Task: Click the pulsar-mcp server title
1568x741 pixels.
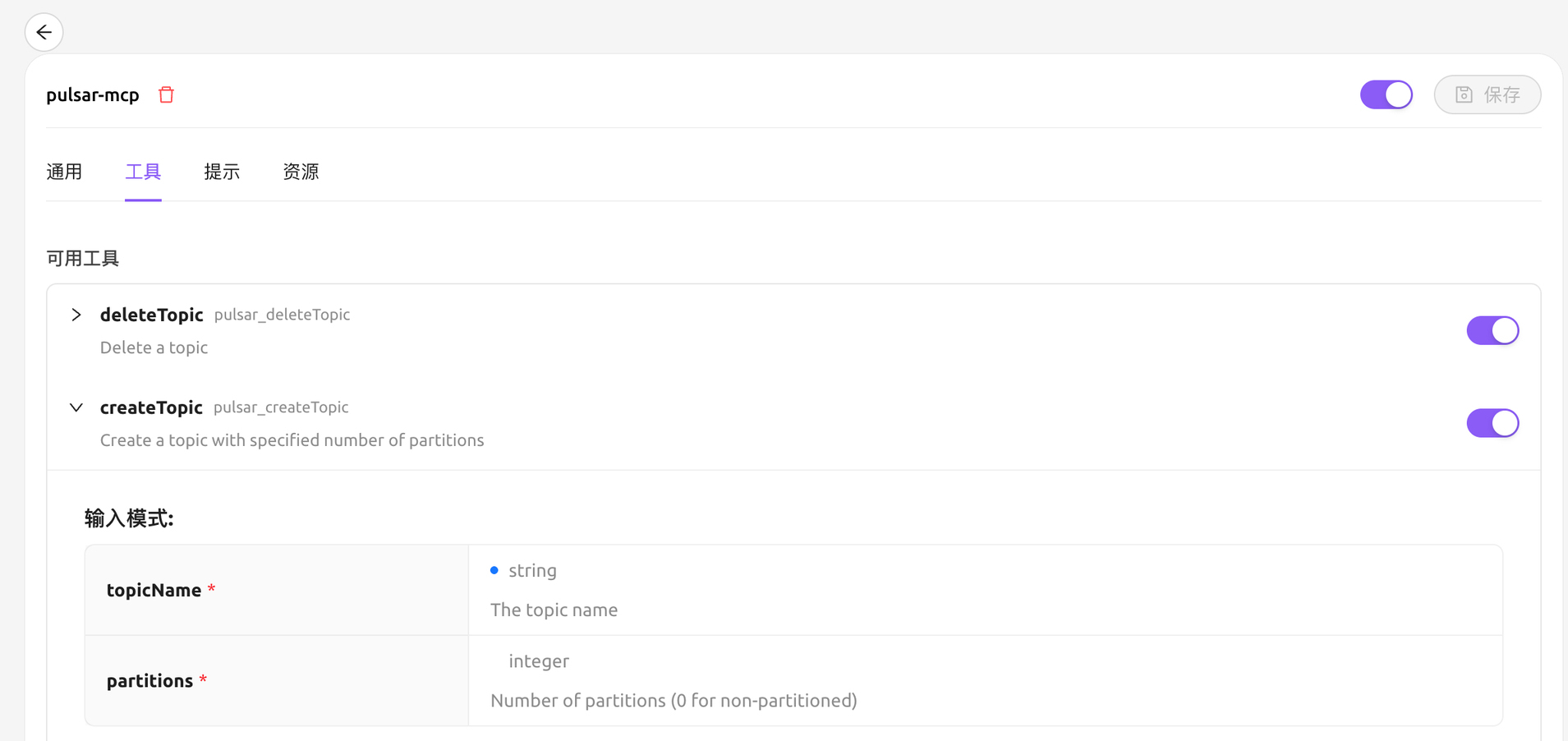Action: point(93,95)
